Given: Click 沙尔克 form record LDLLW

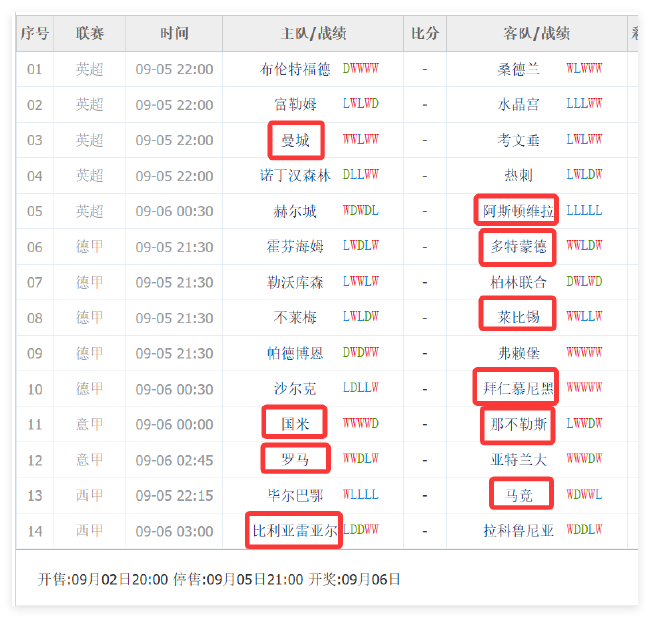Looking at the screenshot, I should coord(361,388).
